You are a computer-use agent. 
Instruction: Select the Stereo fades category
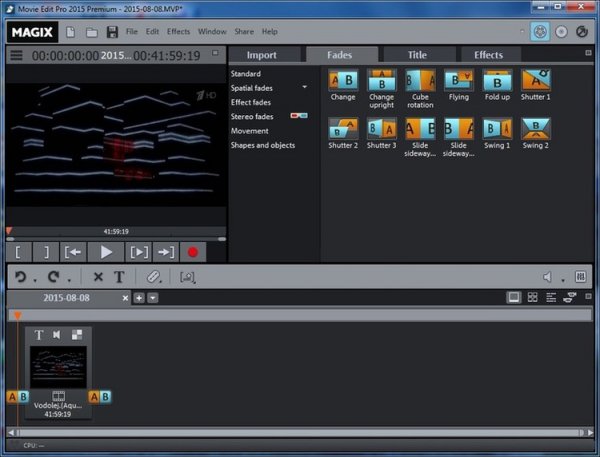pos(252,116)
